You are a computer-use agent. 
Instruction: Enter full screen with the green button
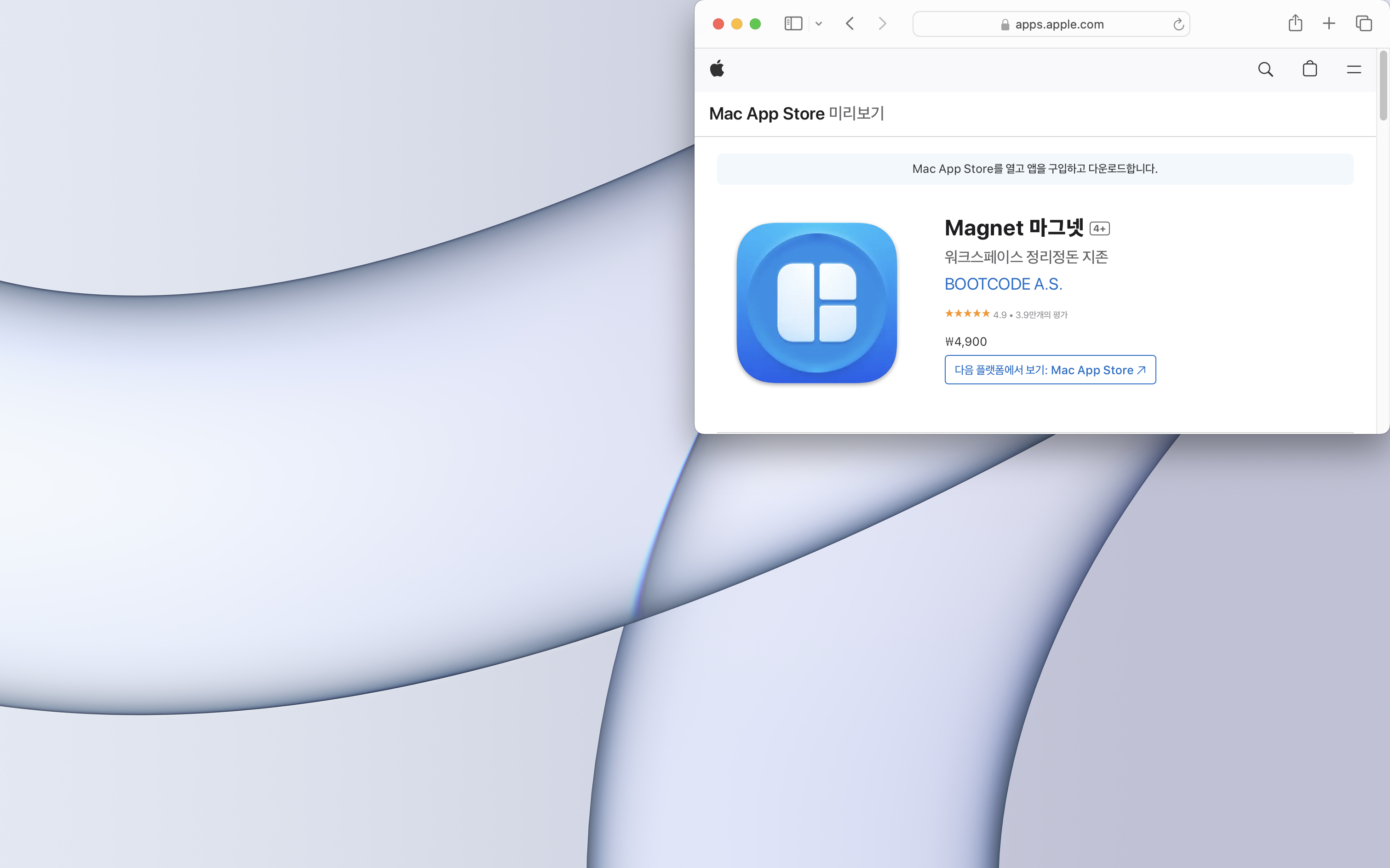tap(755, 24)
